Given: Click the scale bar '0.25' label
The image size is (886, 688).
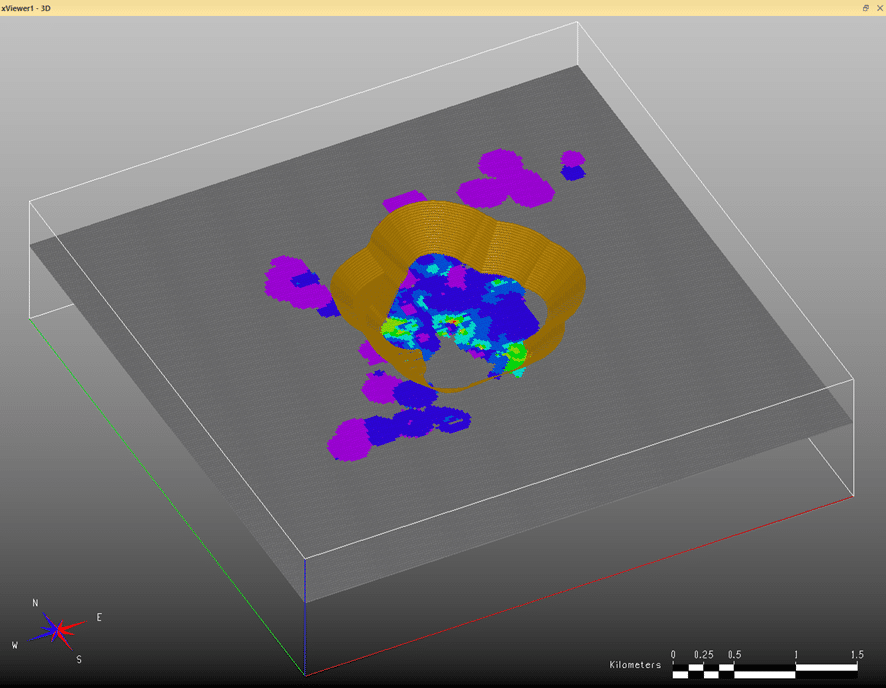Looking at the screenshot, I should [703, 655].
